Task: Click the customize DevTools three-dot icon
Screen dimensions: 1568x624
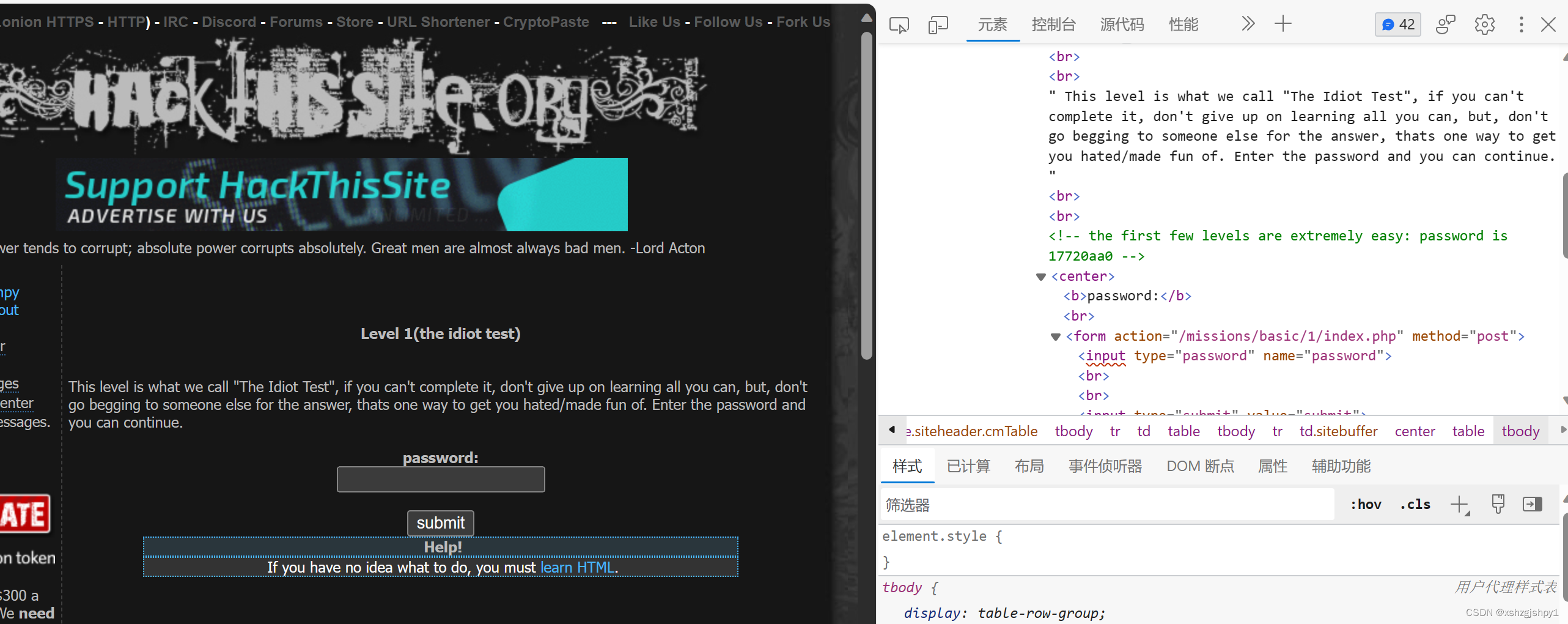Action: tap(1521, 24)
